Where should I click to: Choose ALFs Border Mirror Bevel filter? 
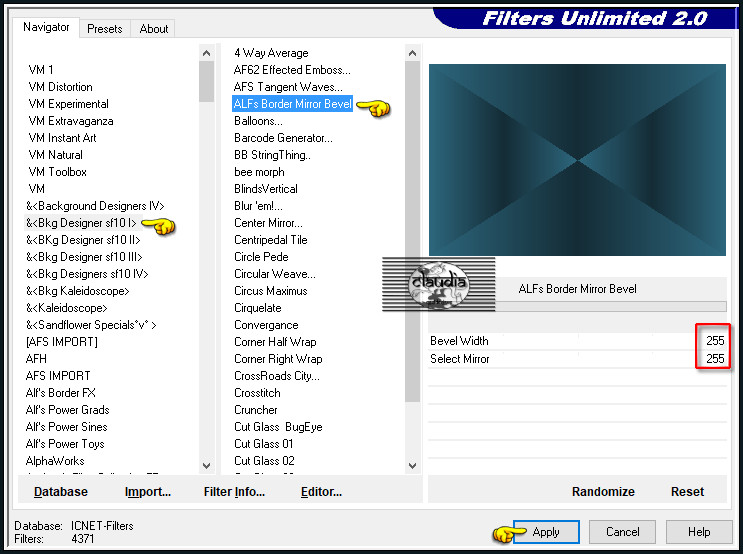(292, 104)
